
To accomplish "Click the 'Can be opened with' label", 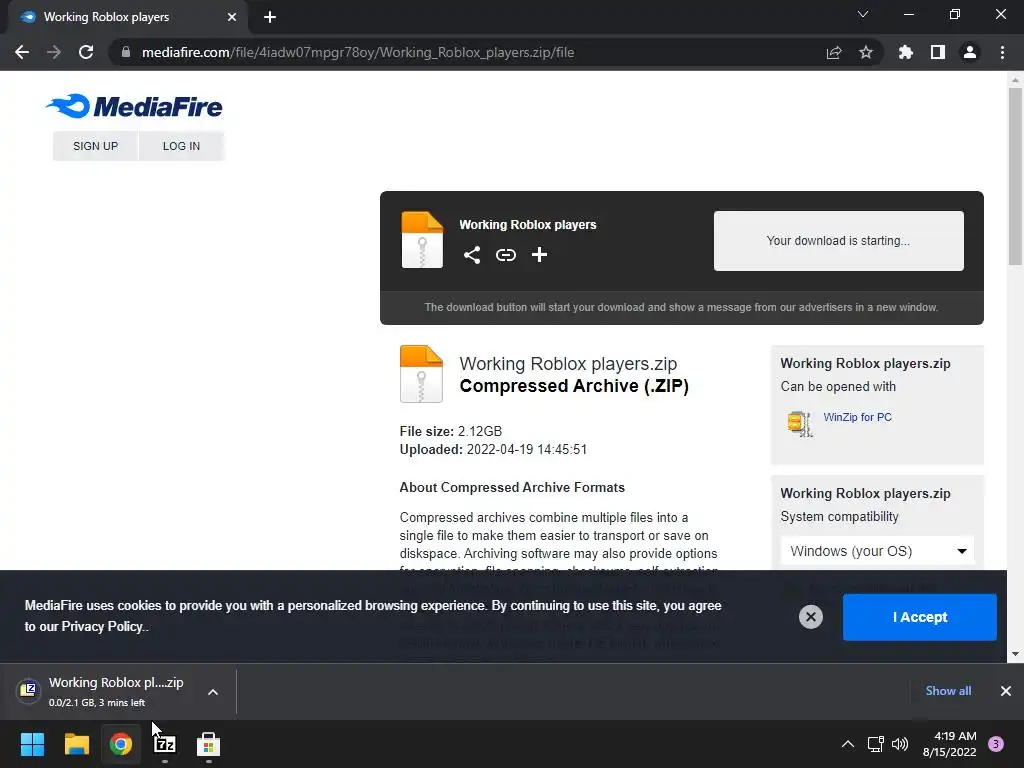I will [838, 387].
